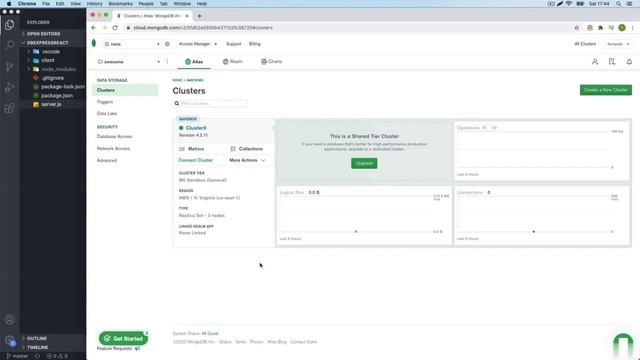Expand the node_modules folder
This screenshot has height=360, width=640.
point(58,69)
